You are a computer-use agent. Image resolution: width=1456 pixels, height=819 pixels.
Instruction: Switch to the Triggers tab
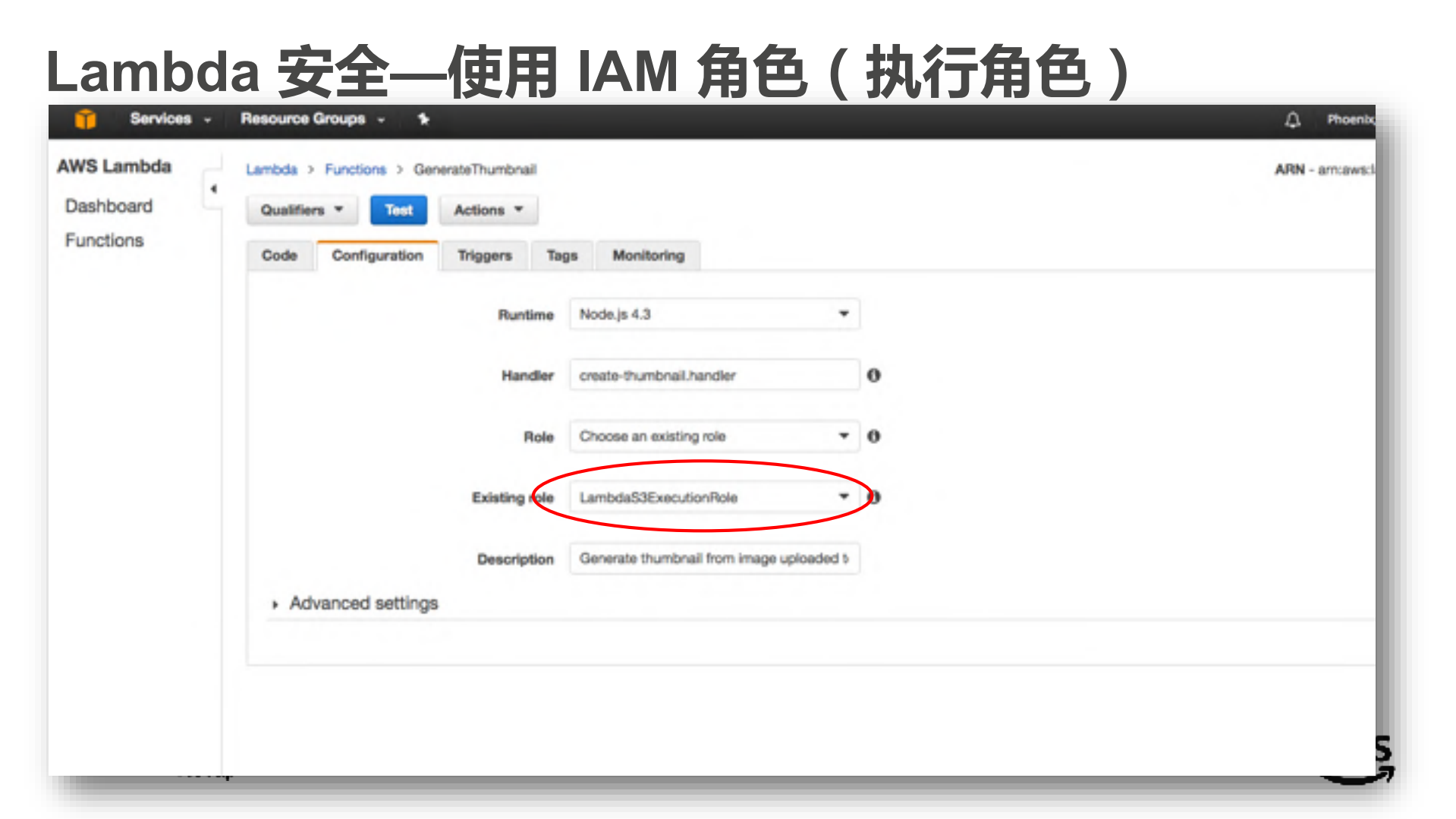pos(484,256)
